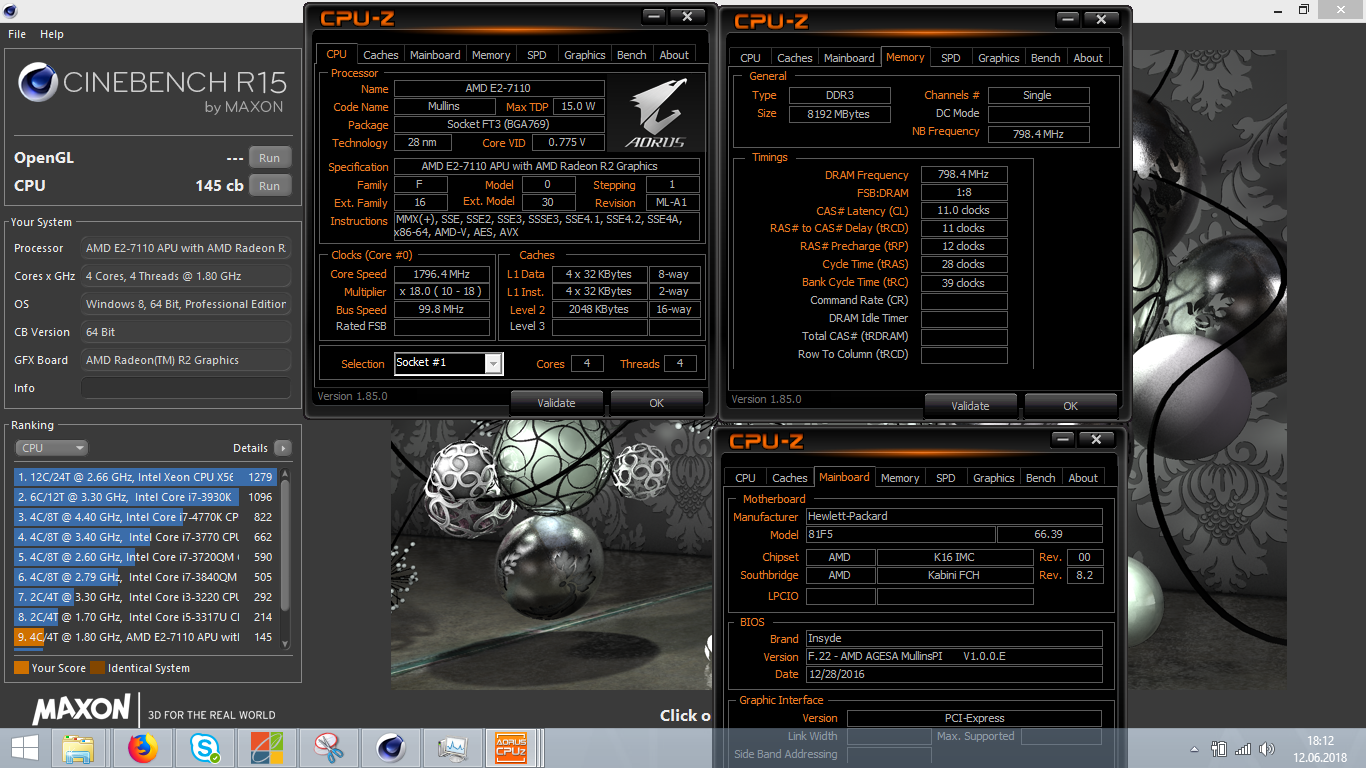Viewport: 1366px width, 768px height.
Task: Open Windows Start button
Action: pyautogui.click(x=24, y=748)
